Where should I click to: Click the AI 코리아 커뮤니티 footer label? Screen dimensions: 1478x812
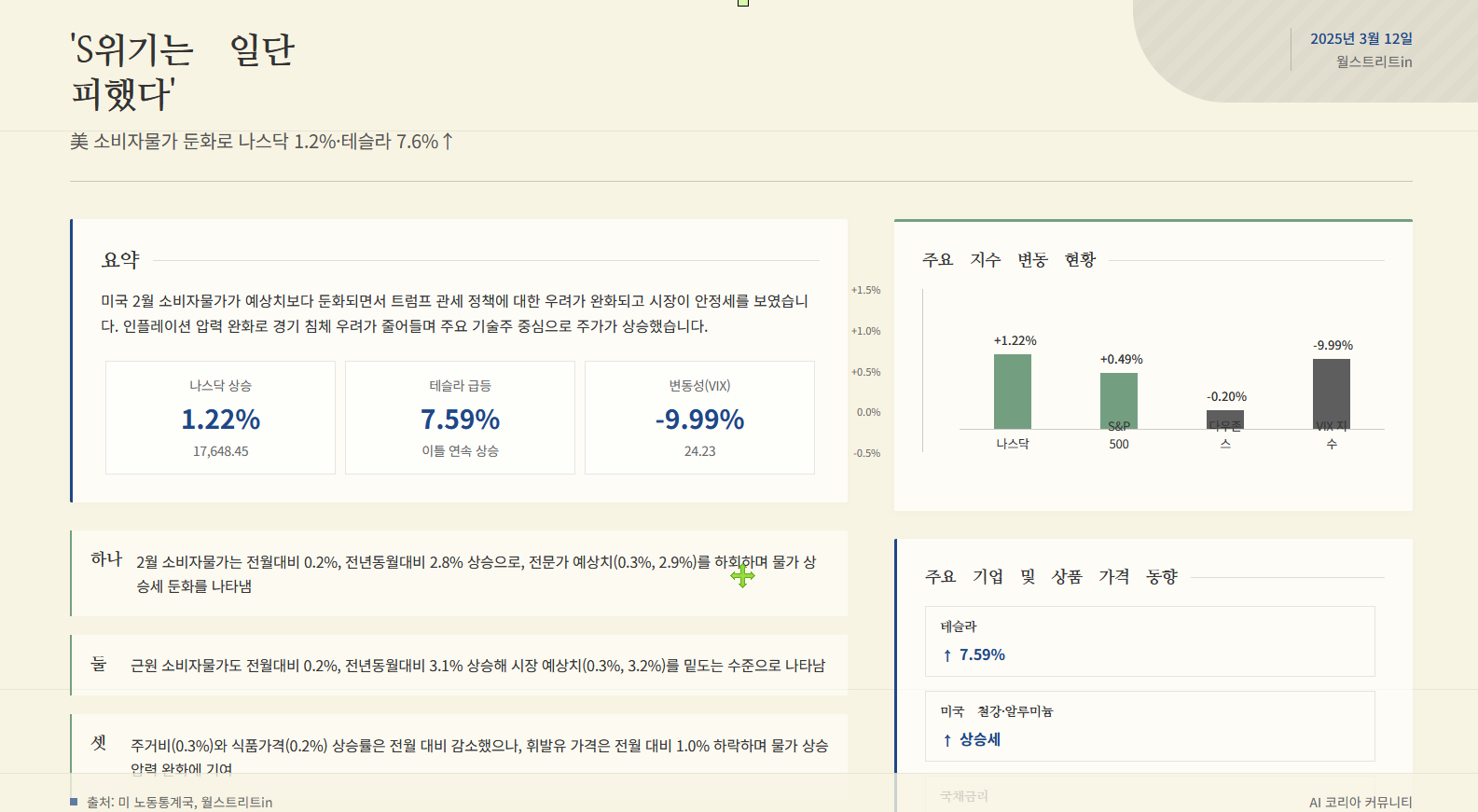[1361, 803]
